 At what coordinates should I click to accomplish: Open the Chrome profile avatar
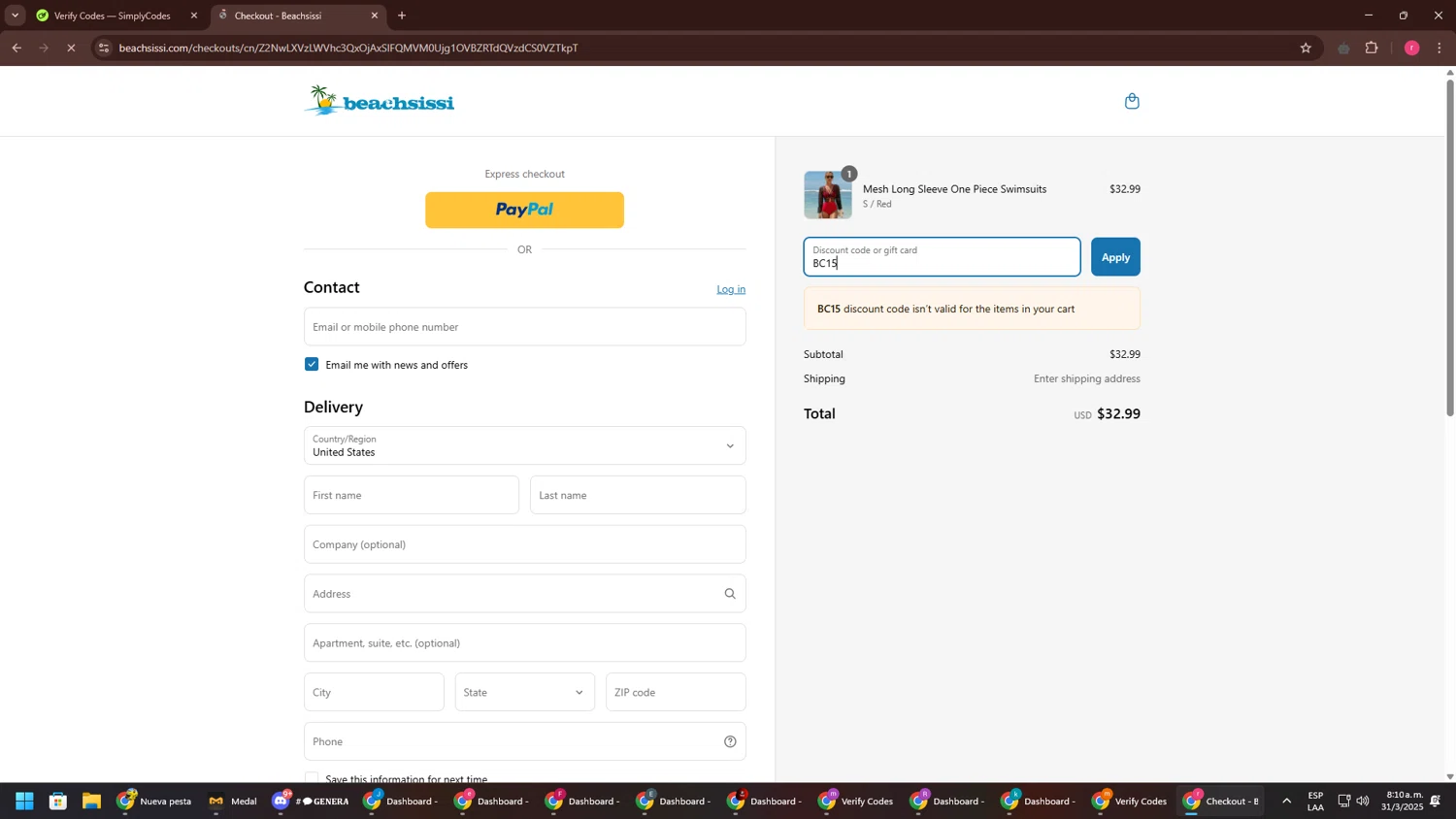1411,48
